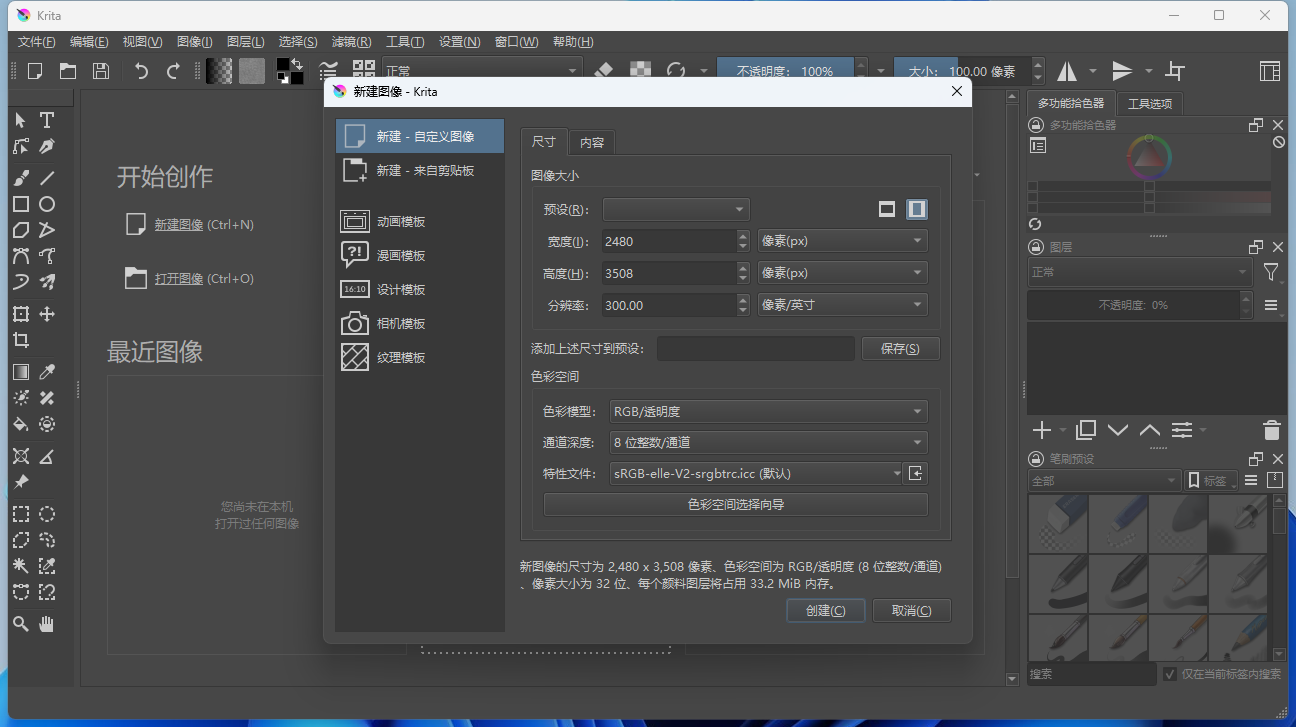This screenshot has height=727, width=1296.
Task: Open the 通道深度 dropdown
Action: click(x=768, y=442)
